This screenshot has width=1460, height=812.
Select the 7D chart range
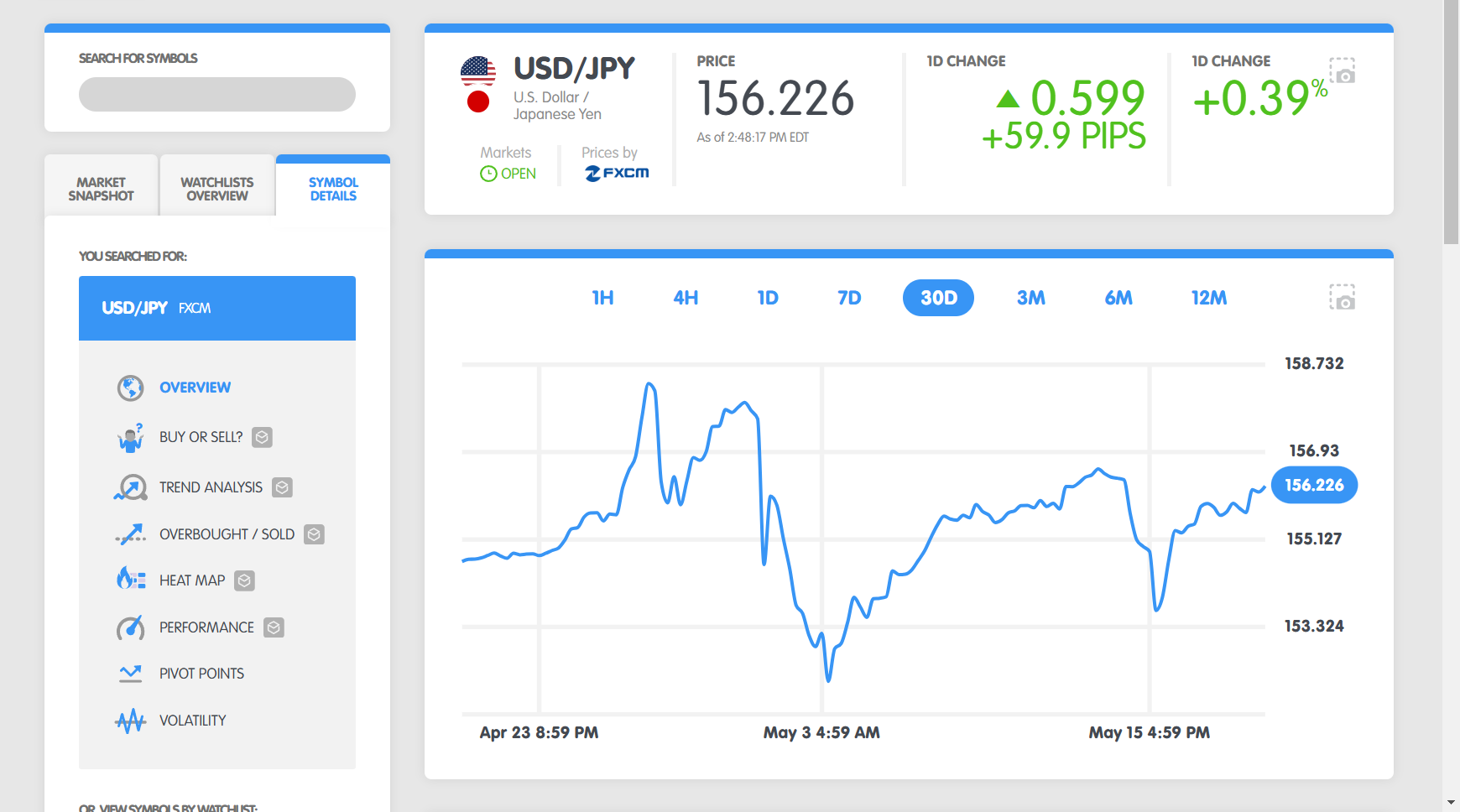849,298
